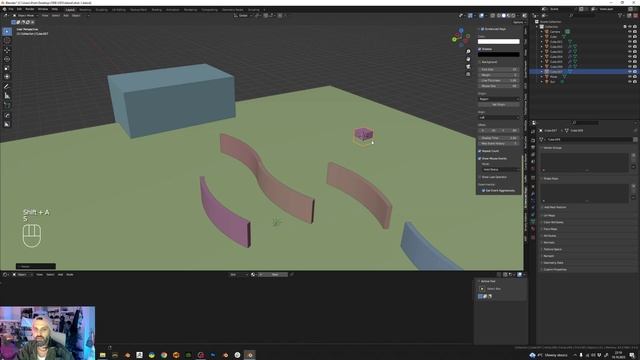The width and height of the screenshot is (640, 360).
Task: Select the Select Box tool in toolbar
Action: [7, 31]
